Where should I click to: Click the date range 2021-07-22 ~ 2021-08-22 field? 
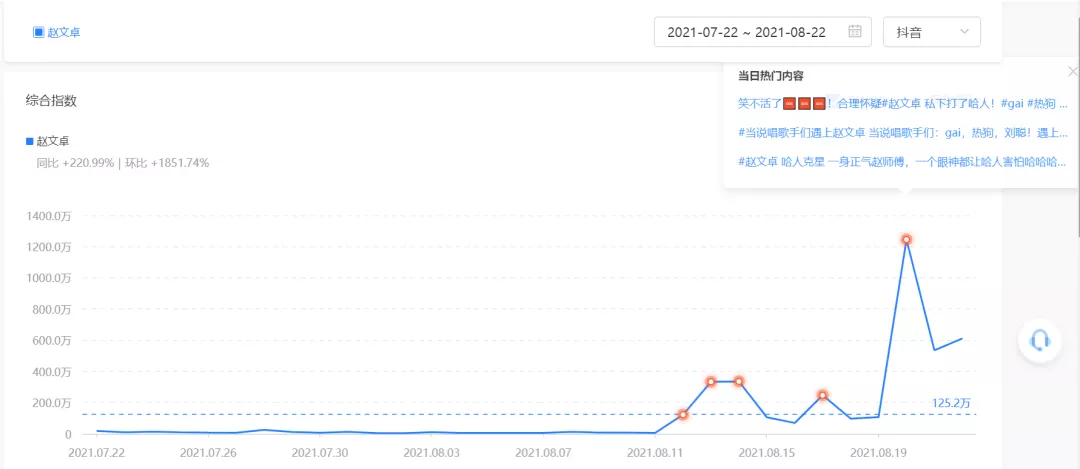click(x=762, y=32)
